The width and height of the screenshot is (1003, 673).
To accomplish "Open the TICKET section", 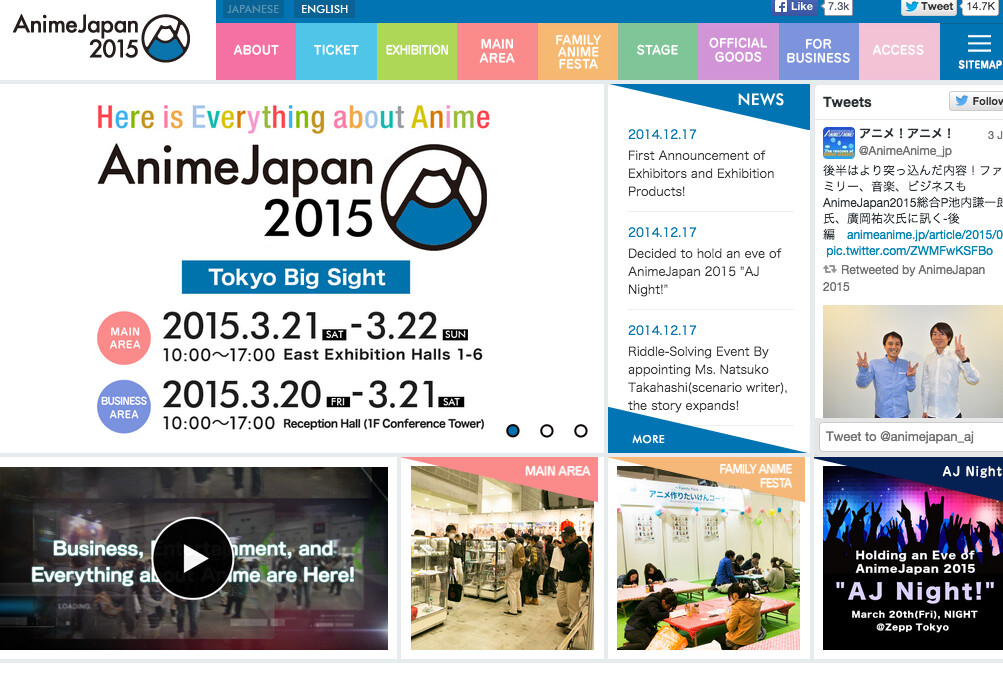I will click(336, 49).
